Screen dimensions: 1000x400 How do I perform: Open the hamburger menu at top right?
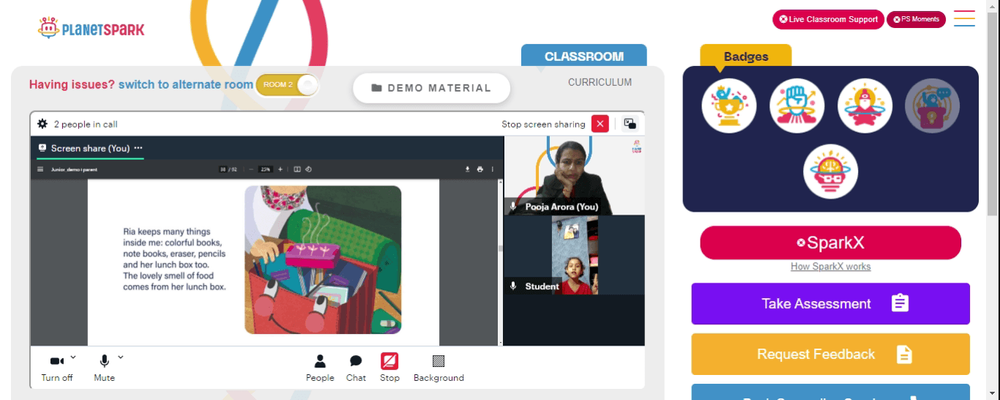tap(964, 18)
